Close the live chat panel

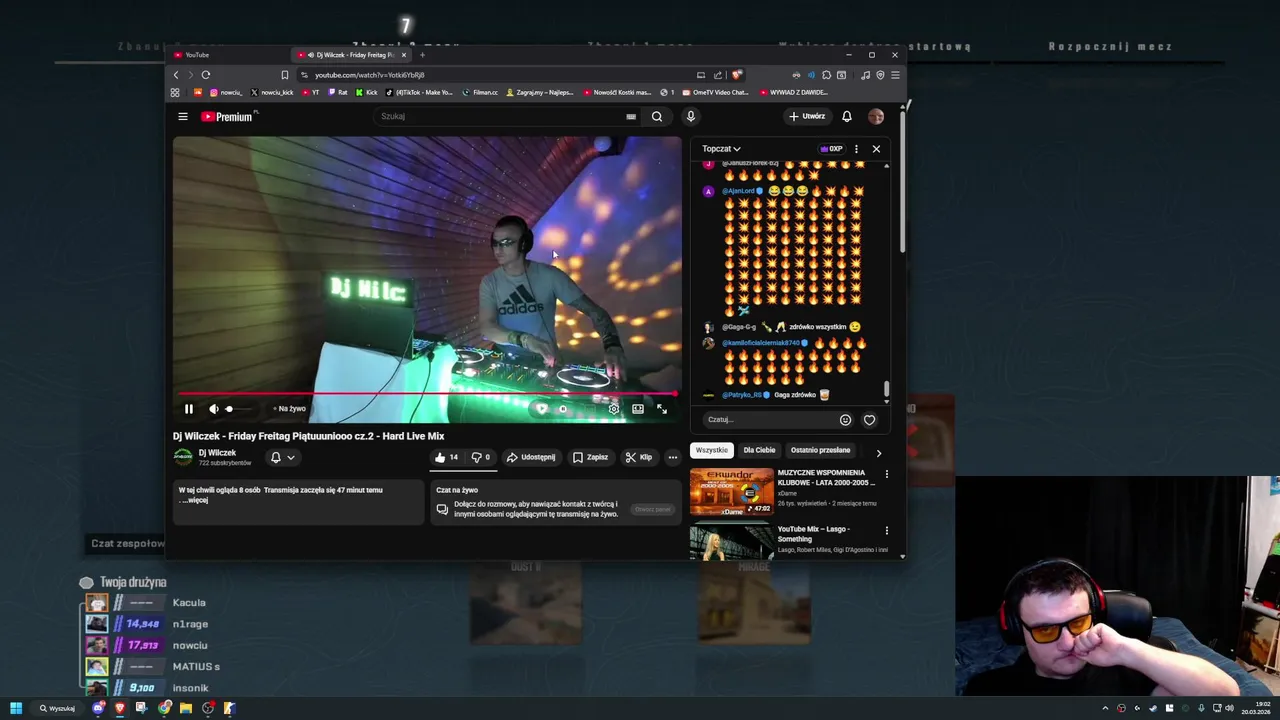point(876,149)
